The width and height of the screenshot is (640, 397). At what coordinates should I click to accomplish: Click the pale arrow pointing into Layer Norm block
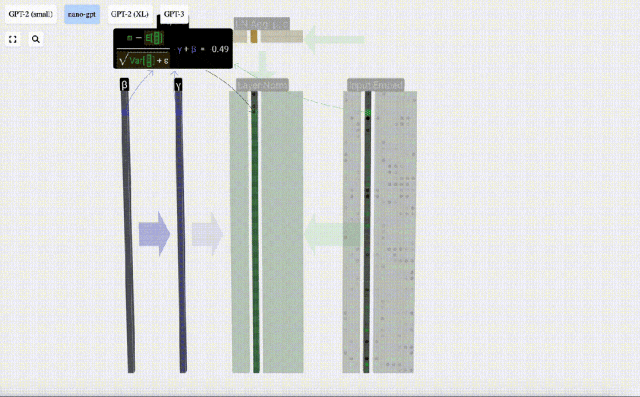(x=207, y=234)
